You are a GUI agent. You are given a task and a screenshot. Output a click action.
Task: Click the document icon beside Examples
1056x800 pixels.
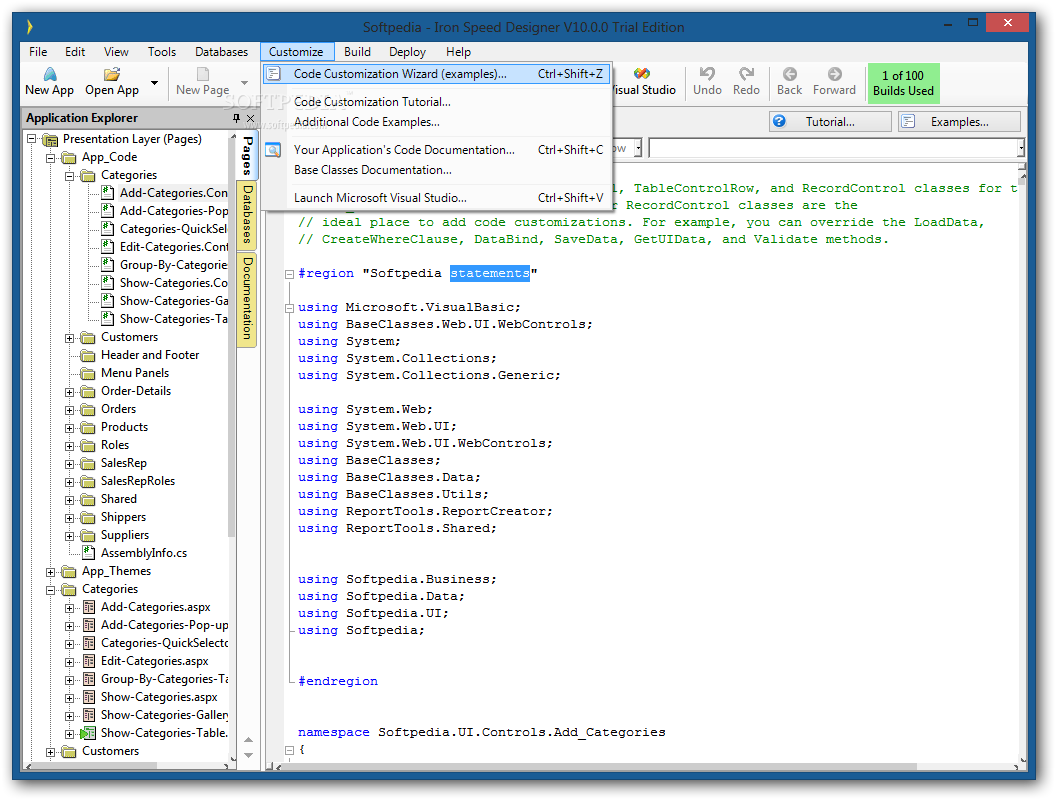(909, 121)
